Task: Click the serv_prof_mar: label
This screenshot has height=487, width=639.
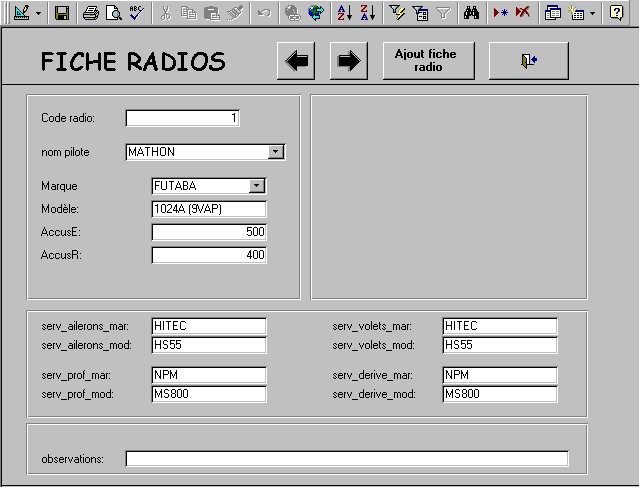Action: (x=76, y=375)
